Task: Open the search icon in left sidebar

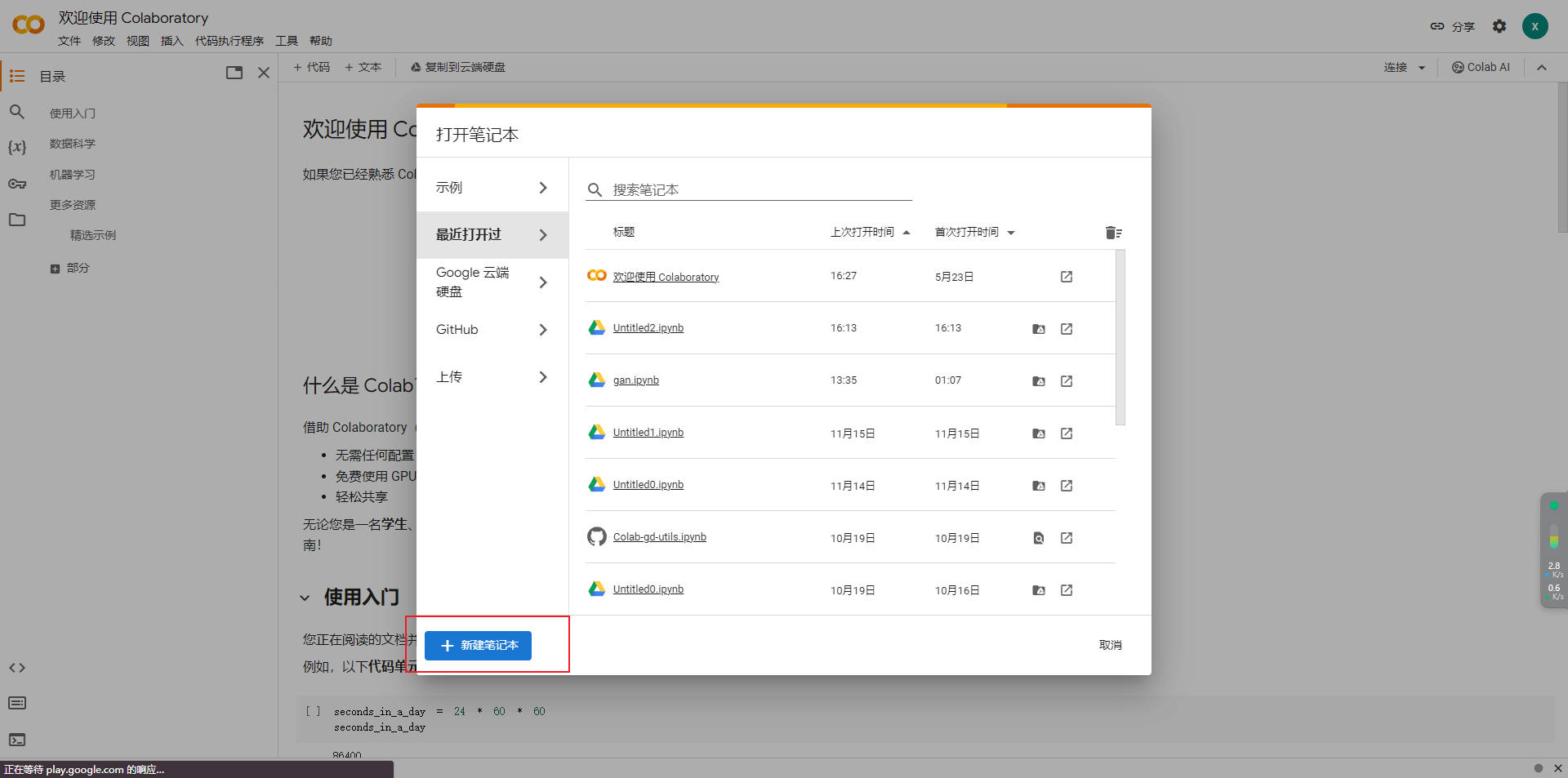Action: click(x=17, y=112)
